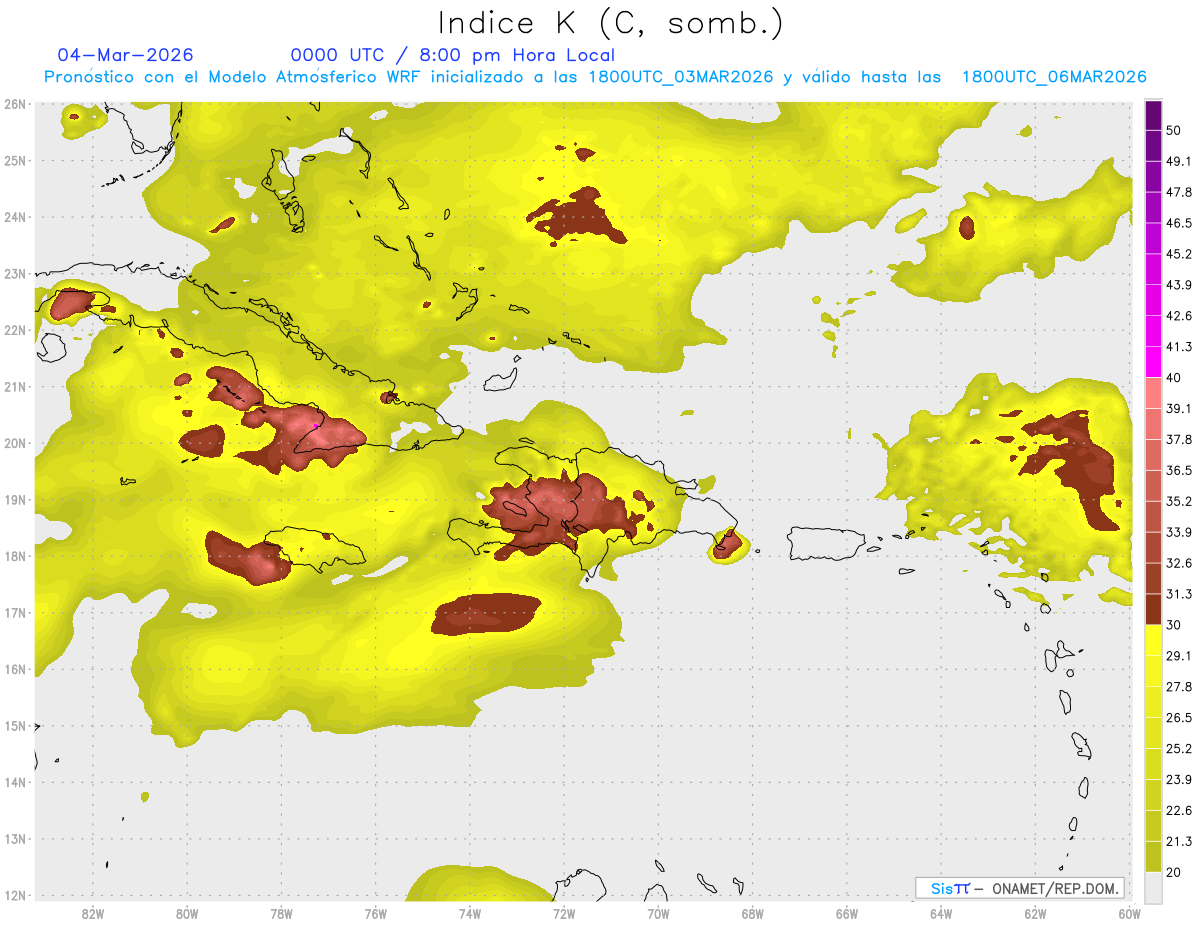The height and width of the screenshot is (927, 1200).
Task: Click the longitude axis label "70W"
Action: pos(658,913)
